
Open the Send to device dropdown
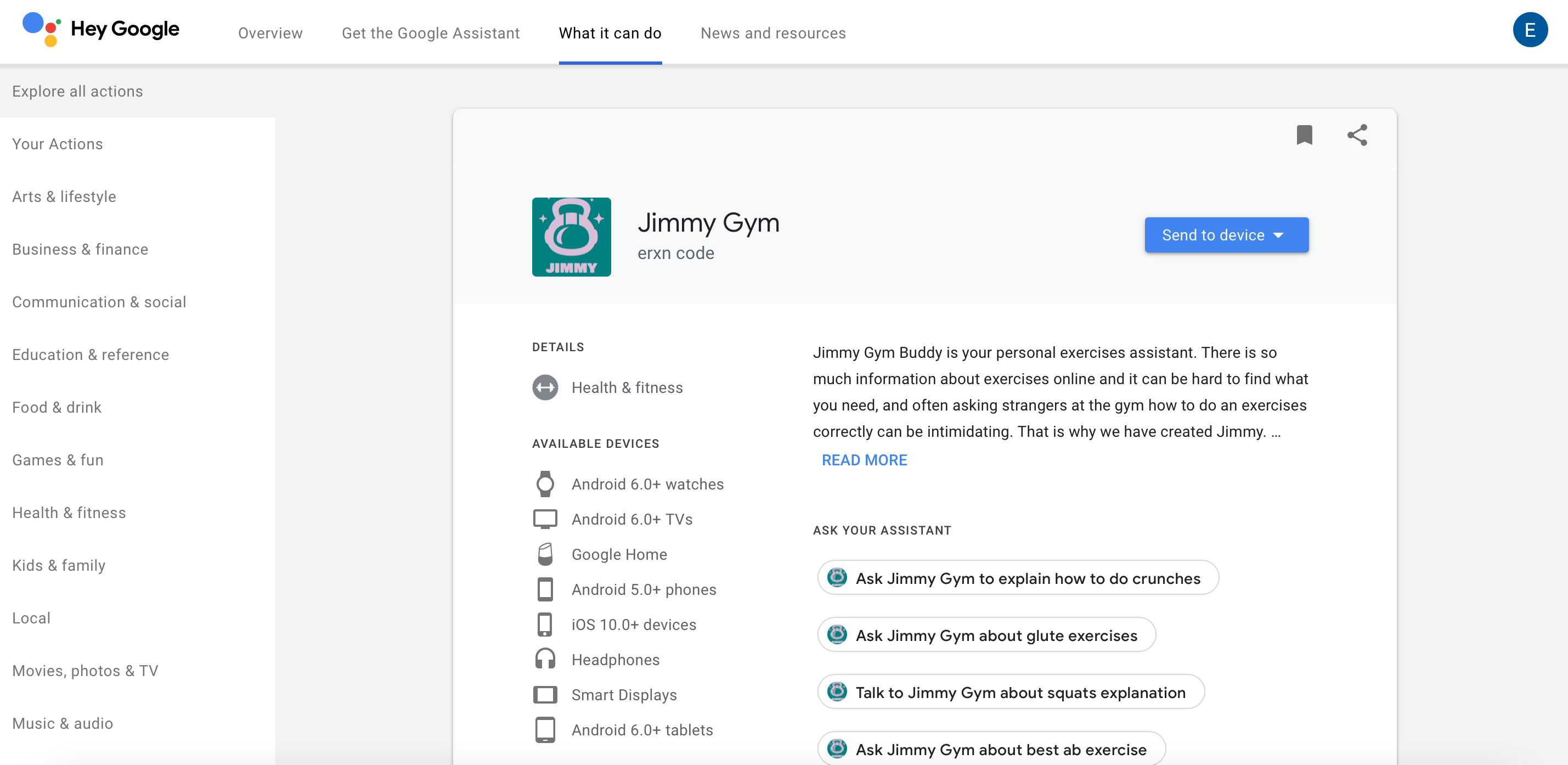[1226, 235]
